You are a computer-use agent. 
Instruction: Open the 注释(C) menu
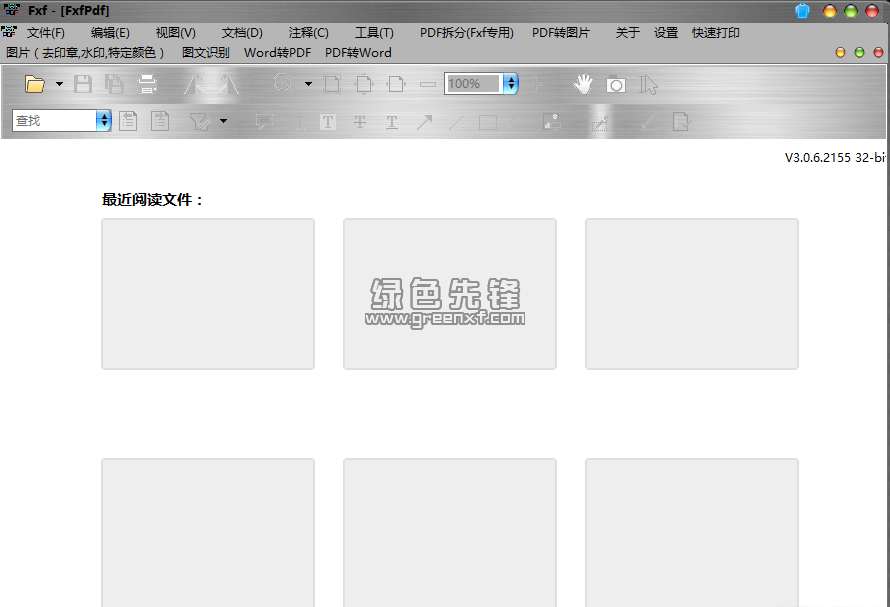(x=308, y=33)
